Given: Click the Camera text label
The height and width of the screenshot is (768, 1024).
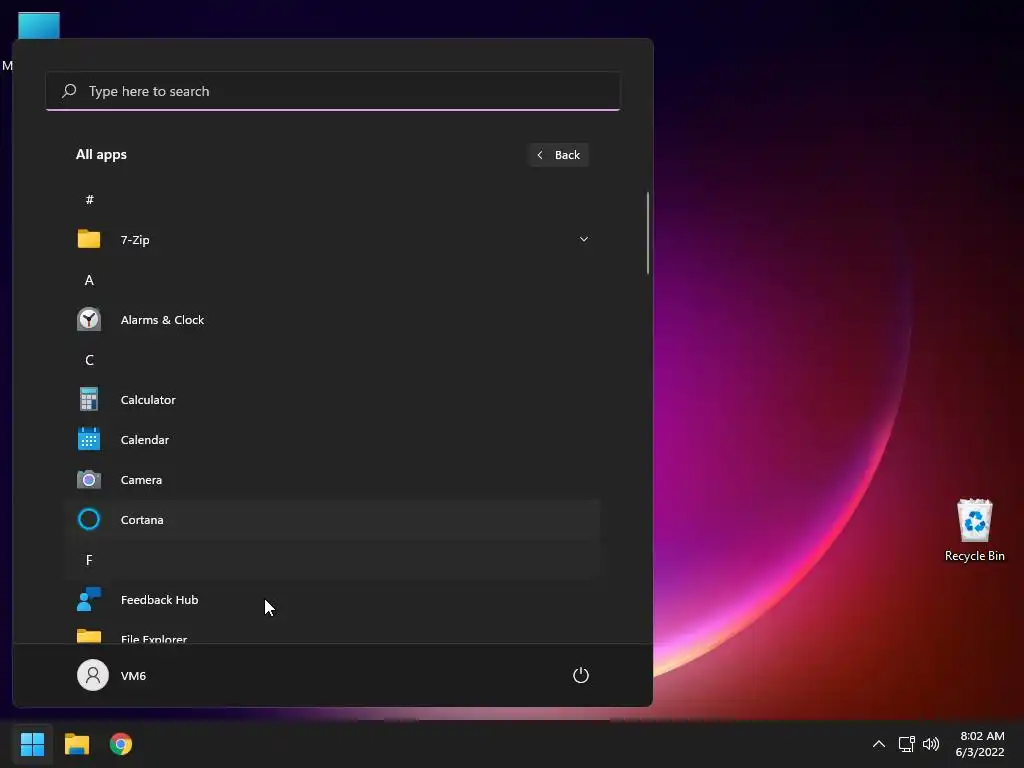Looking at the screenshot, I should 141,479.
